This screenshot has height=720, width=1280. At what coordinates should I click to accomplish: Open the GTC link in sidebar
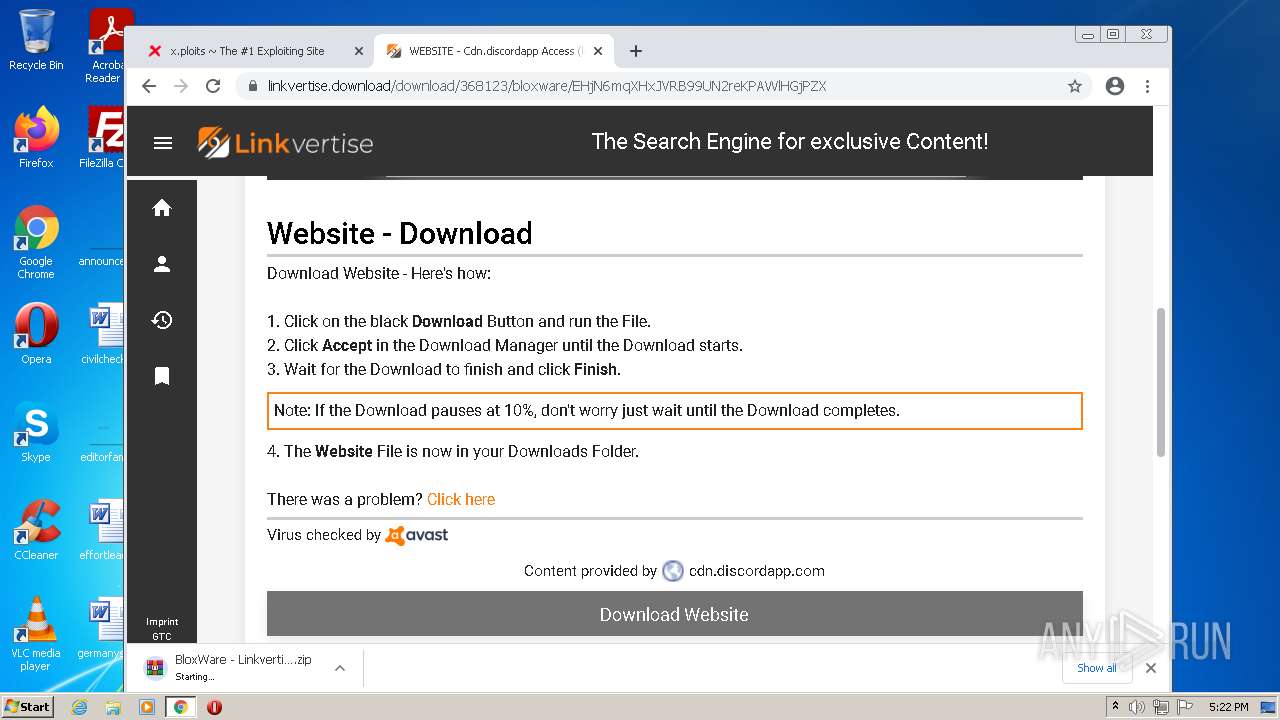click(162, 636)
